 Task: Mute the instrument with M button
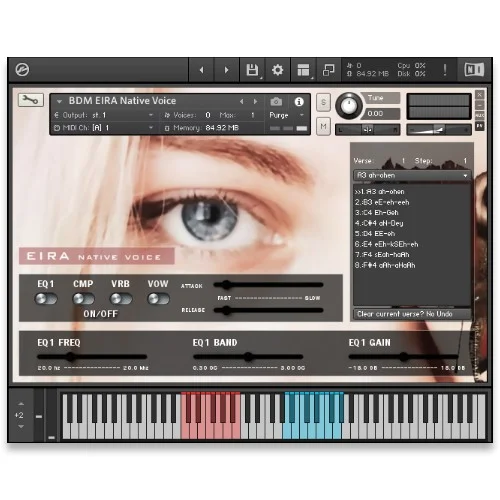(x=323, y=127)
